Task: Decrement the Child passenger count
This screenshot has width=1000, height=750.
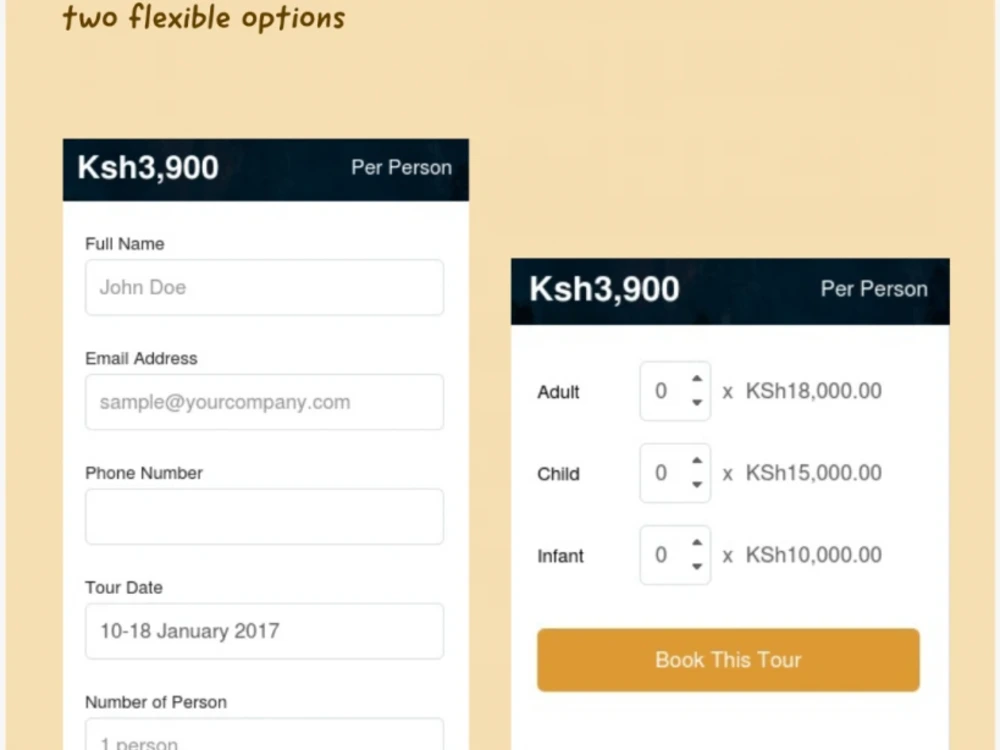Action: (x=696, y=484)
